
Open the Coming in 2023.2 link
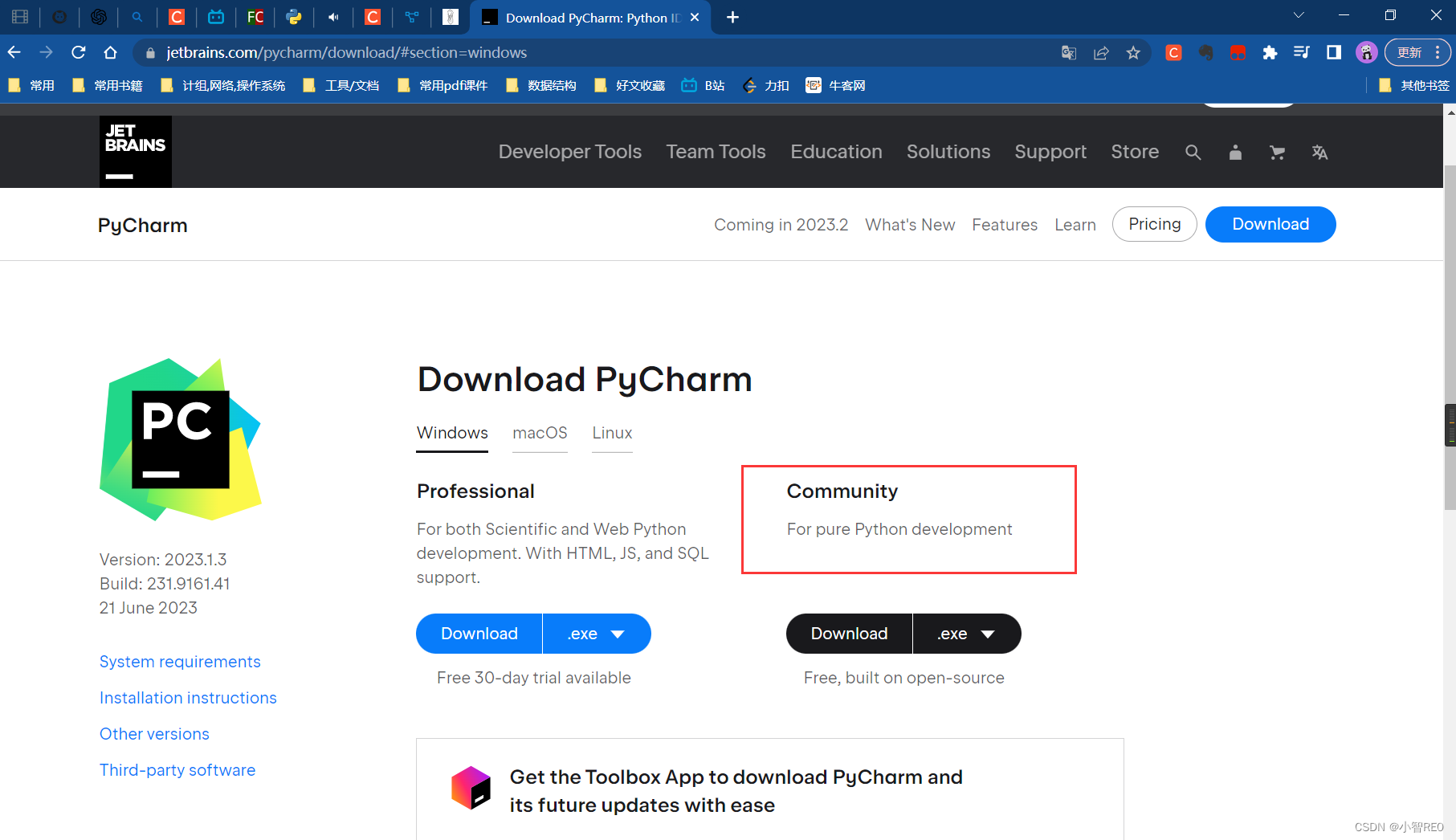pyautogui.click(x=781, y=225)
